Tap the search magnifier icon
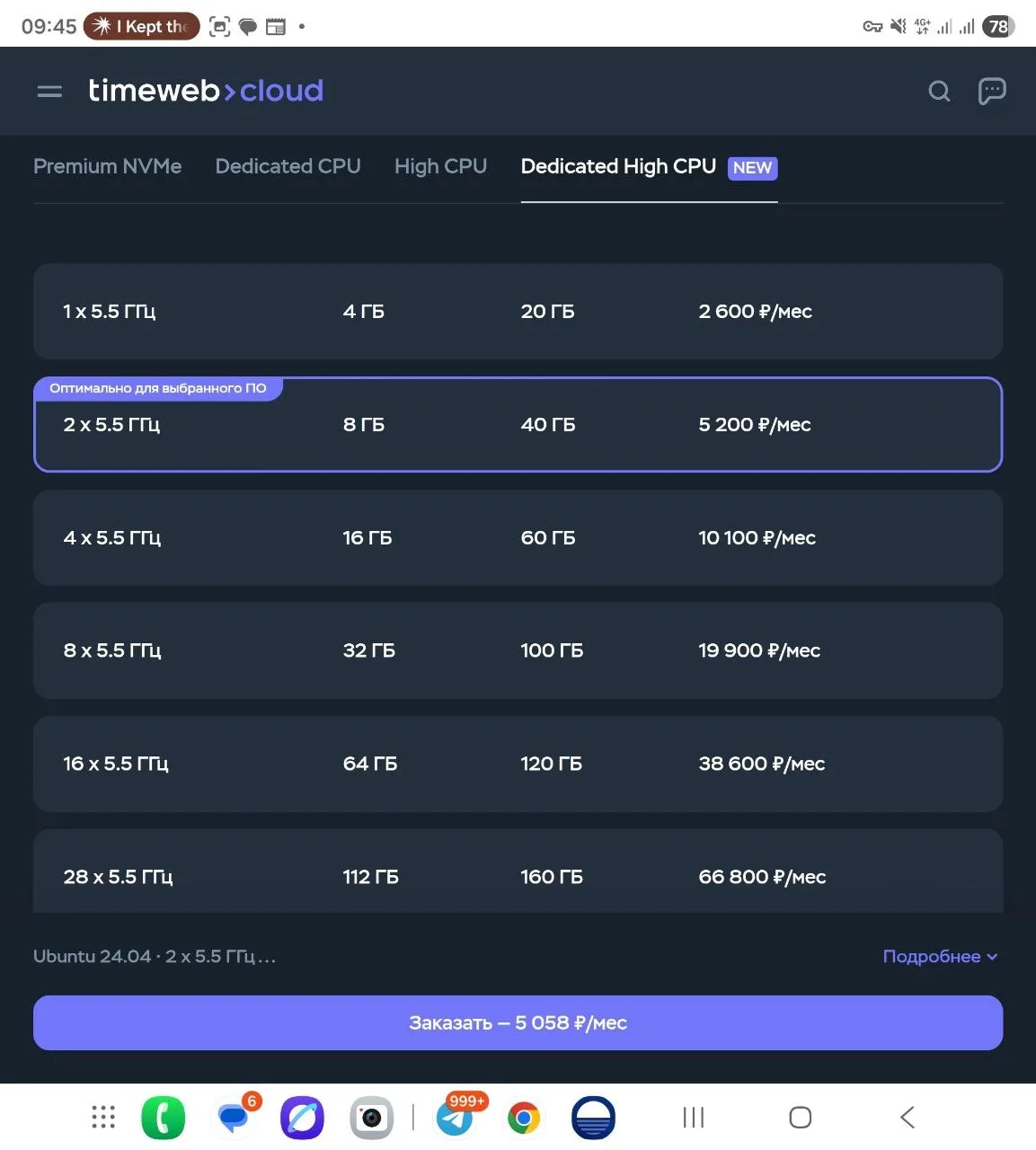Image resolution: width=1036 pixels, height=1150 pixels. point(939,91)
